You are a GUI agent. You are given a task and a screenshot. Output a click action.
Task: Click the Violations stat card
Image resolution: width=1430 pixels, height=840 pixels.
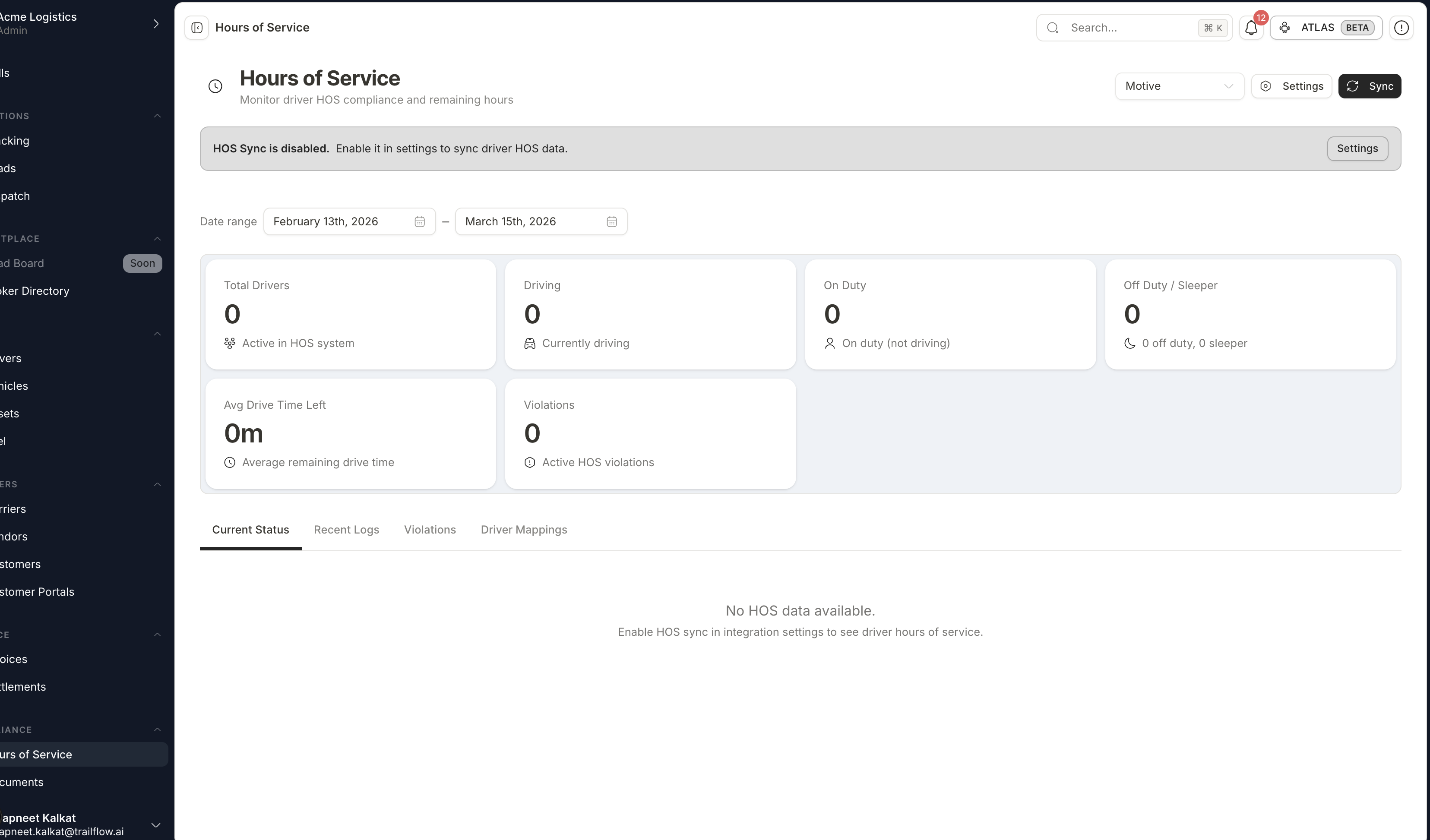click(x=650, y=434)
